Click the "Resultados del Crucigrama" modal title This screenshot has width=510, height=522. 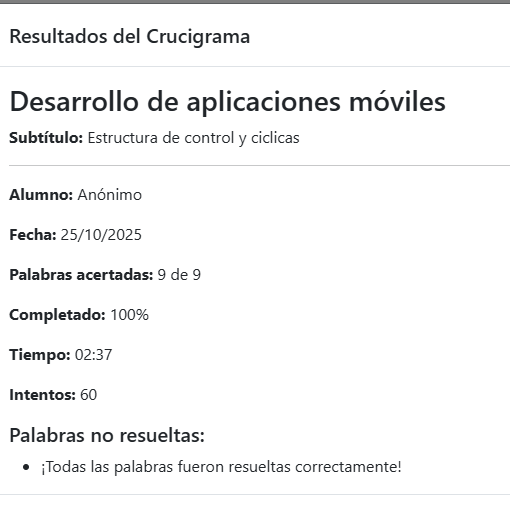(x=130, y=37)
